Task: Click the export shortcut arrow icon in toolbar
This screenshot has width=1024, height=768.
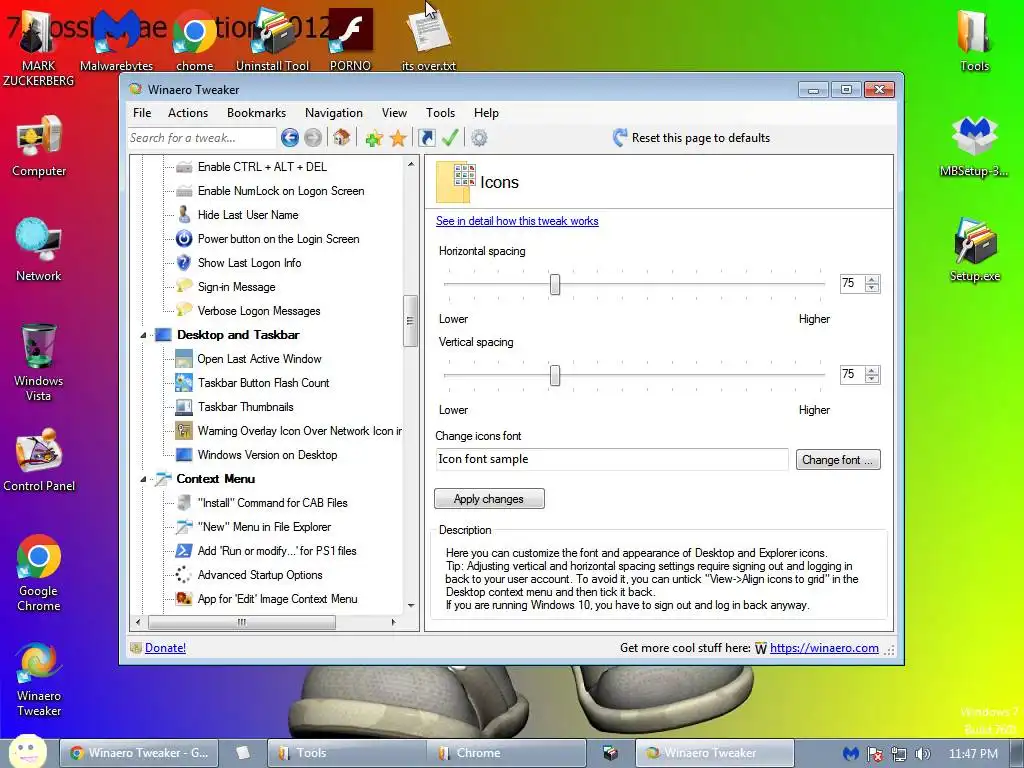Action: [x=426, y=138]
